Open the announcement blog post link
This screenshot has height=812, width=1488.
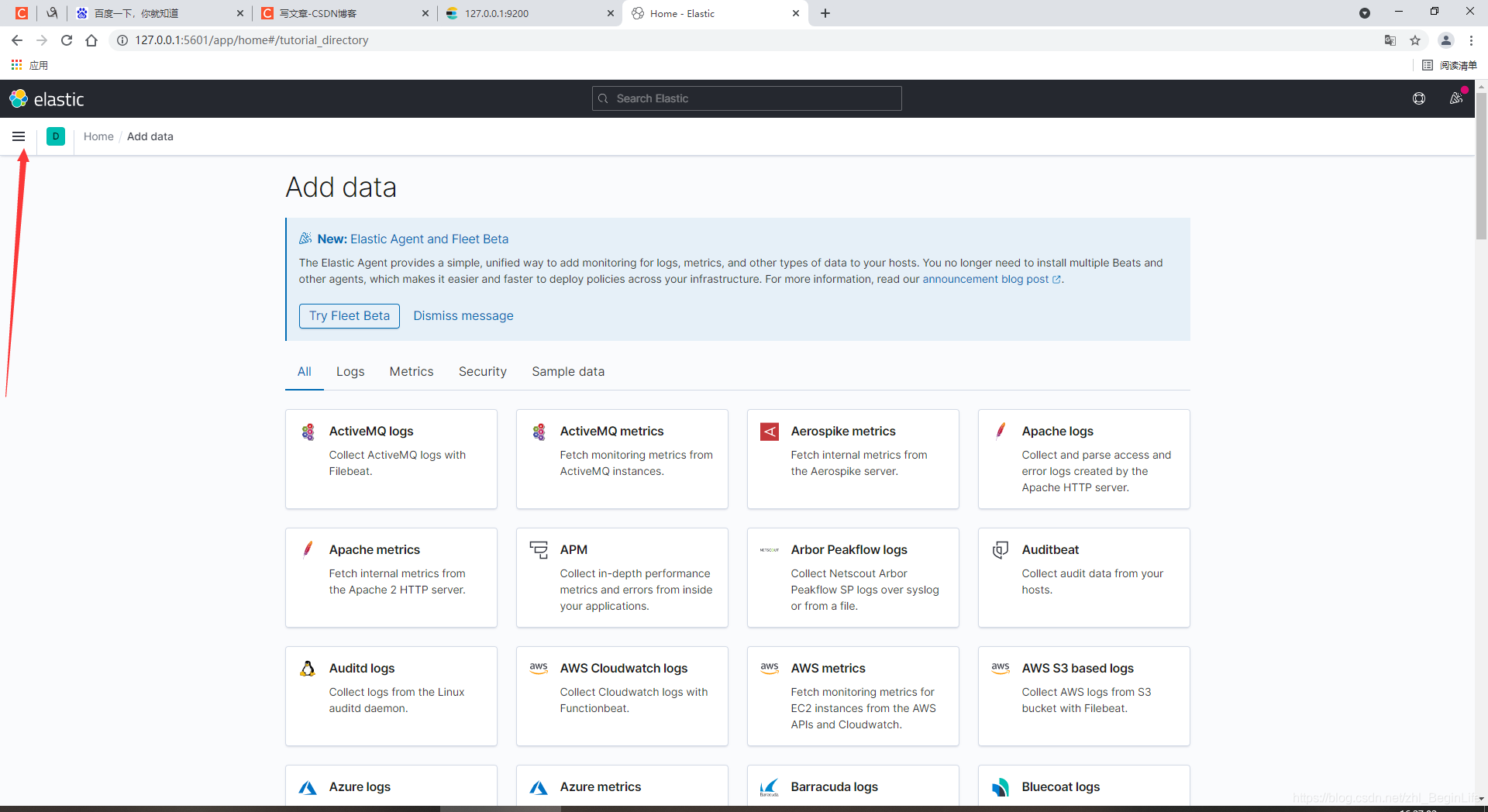click(x=991, y=280)
